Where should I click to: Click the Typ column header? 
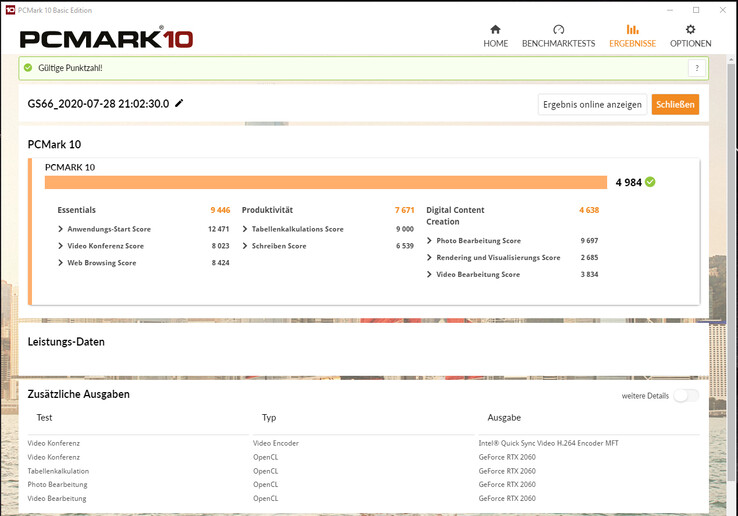pos(269,418)
